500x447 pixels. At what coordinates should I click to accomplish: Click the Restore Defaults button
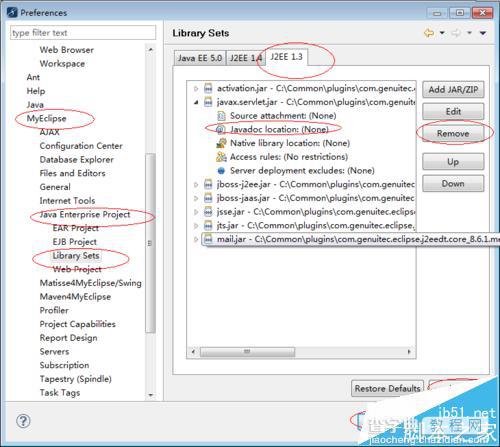click(387, 388)
